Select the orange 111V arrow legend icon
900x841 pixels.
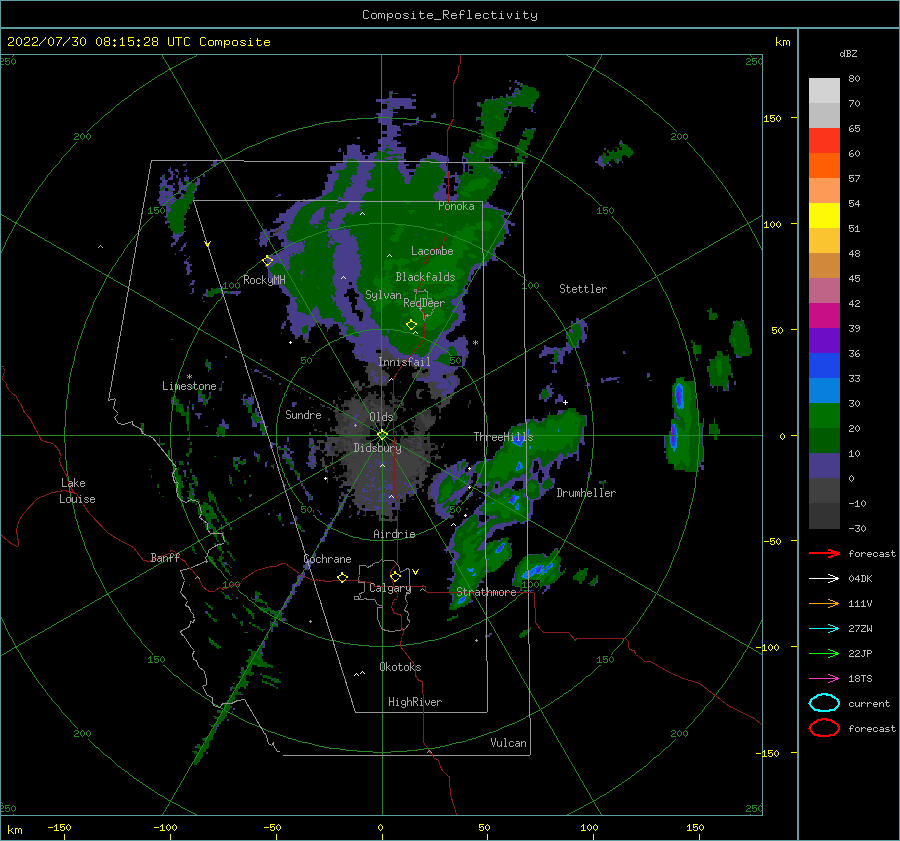(824, 603)
